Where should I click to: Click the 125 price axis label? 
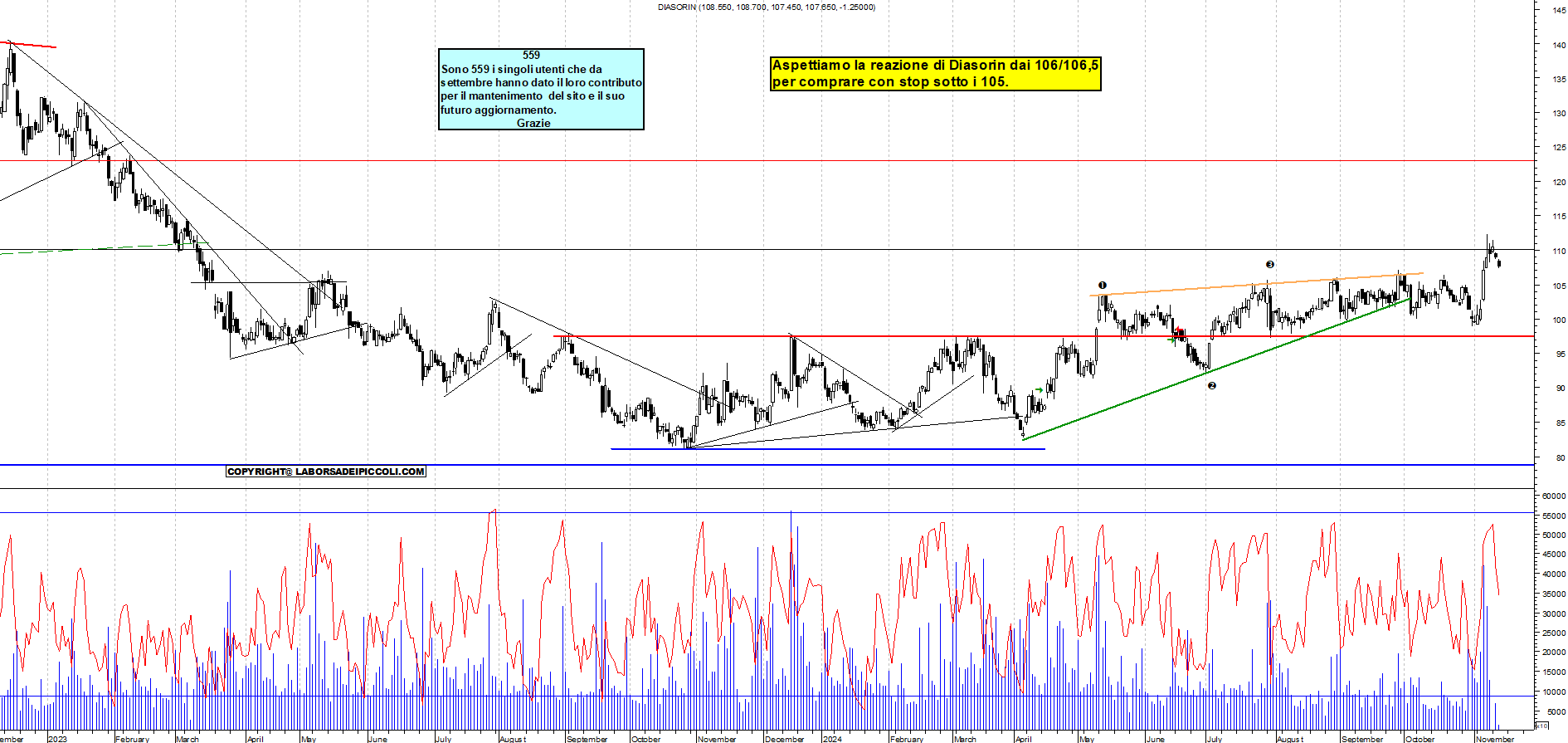point(1559,148)
